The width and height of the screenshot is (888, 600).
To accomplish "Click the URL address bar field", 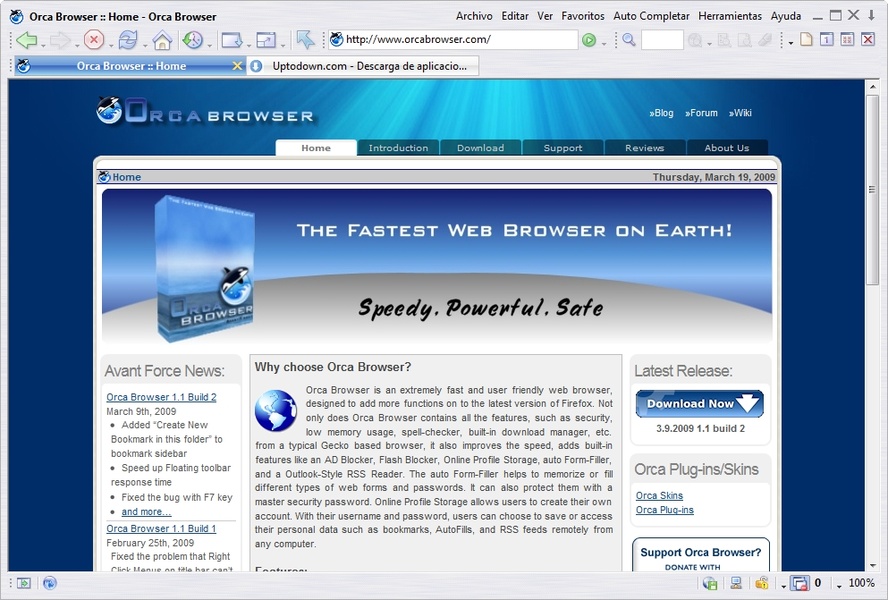I will pyautogui.click(x=453, y=39).
